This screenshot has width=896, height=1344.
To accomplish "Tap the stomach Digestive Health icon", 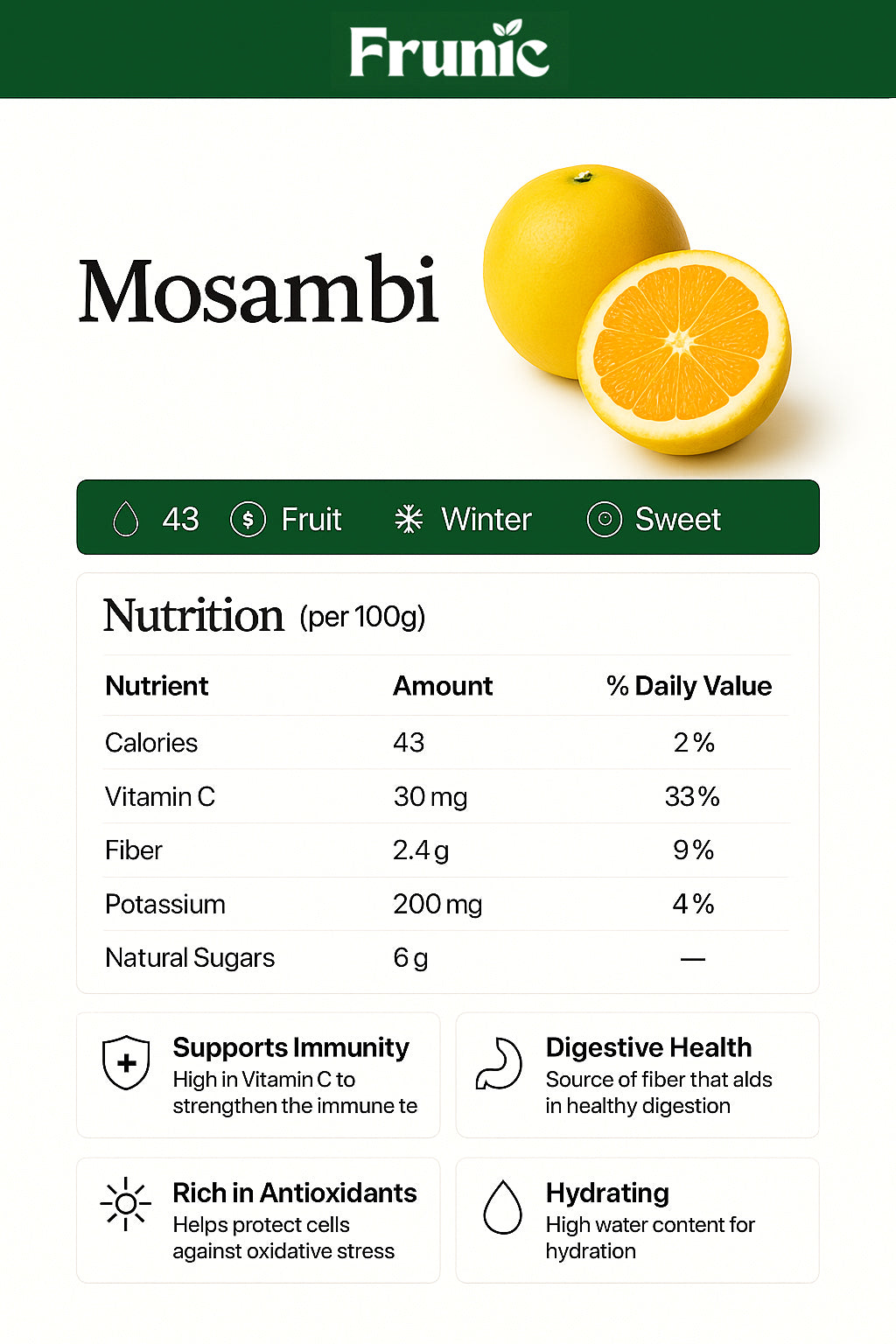I will click(x=499, y=1063).
